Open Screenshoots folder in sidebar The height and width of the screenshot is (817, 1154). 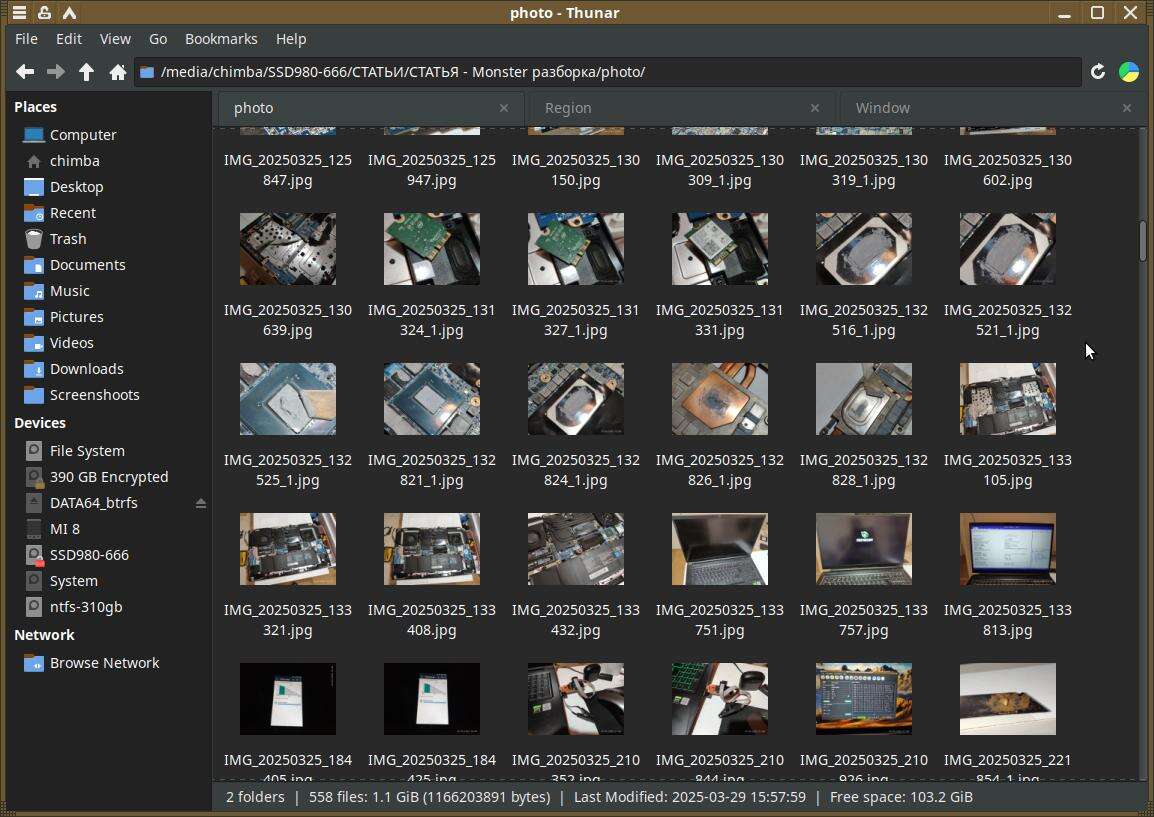pyautogui.click(x=94, y=395)
